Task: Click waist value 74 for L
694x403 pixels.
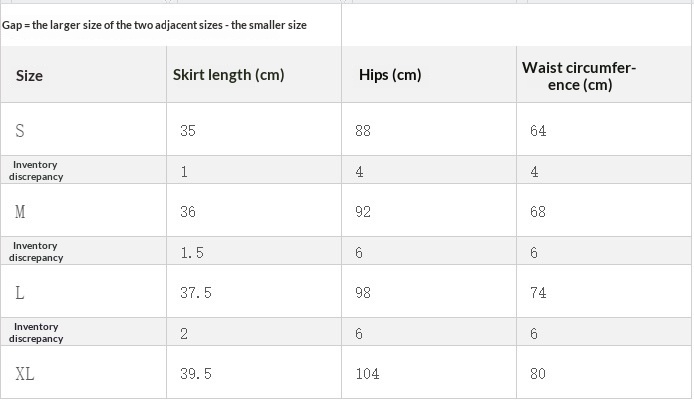Action: click(538, 292)
